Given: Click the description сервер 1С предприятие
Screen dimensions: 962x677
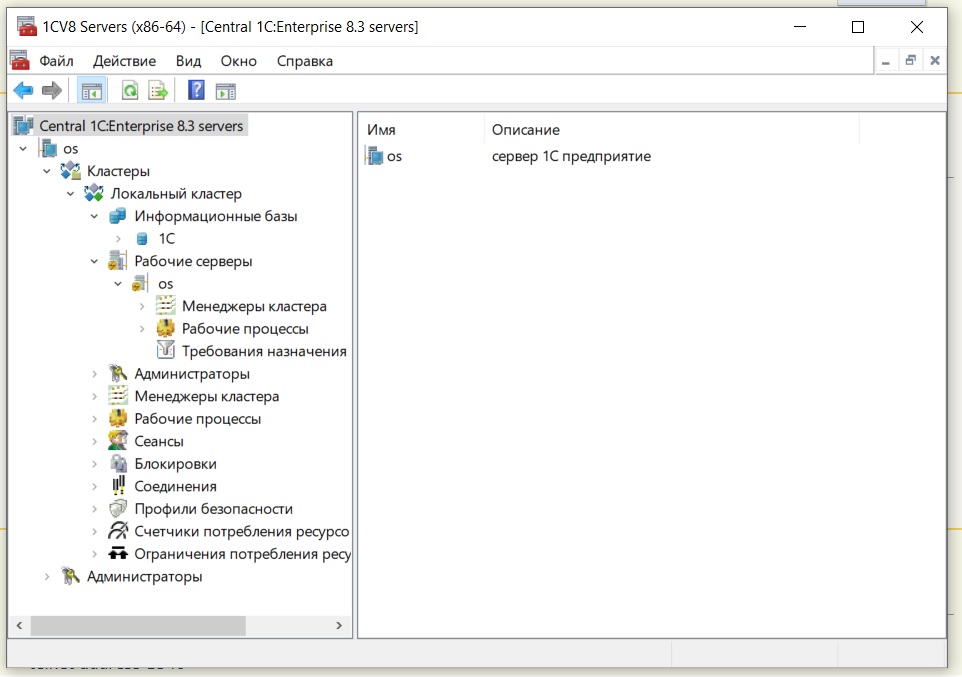Looking at the screenshot, I should [571, 156].
